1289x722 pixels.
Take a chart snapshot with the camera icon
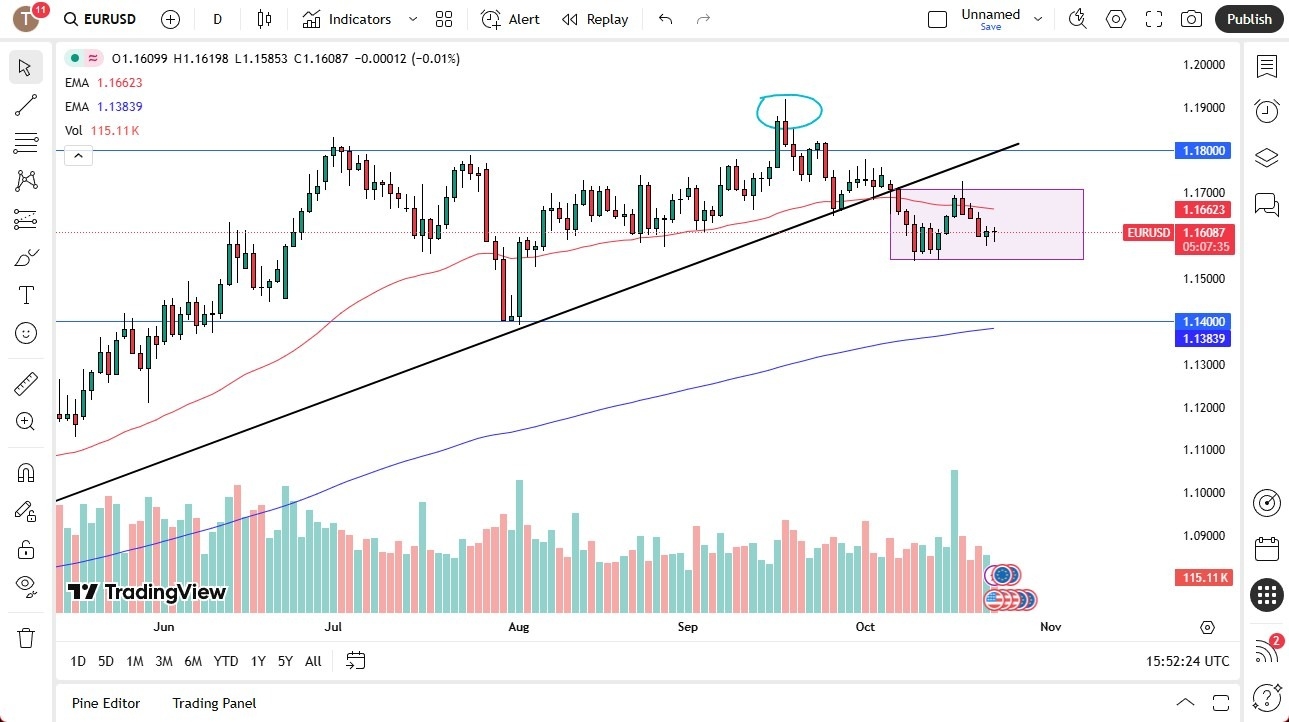pyautogui.click(x=1190, y=19)
